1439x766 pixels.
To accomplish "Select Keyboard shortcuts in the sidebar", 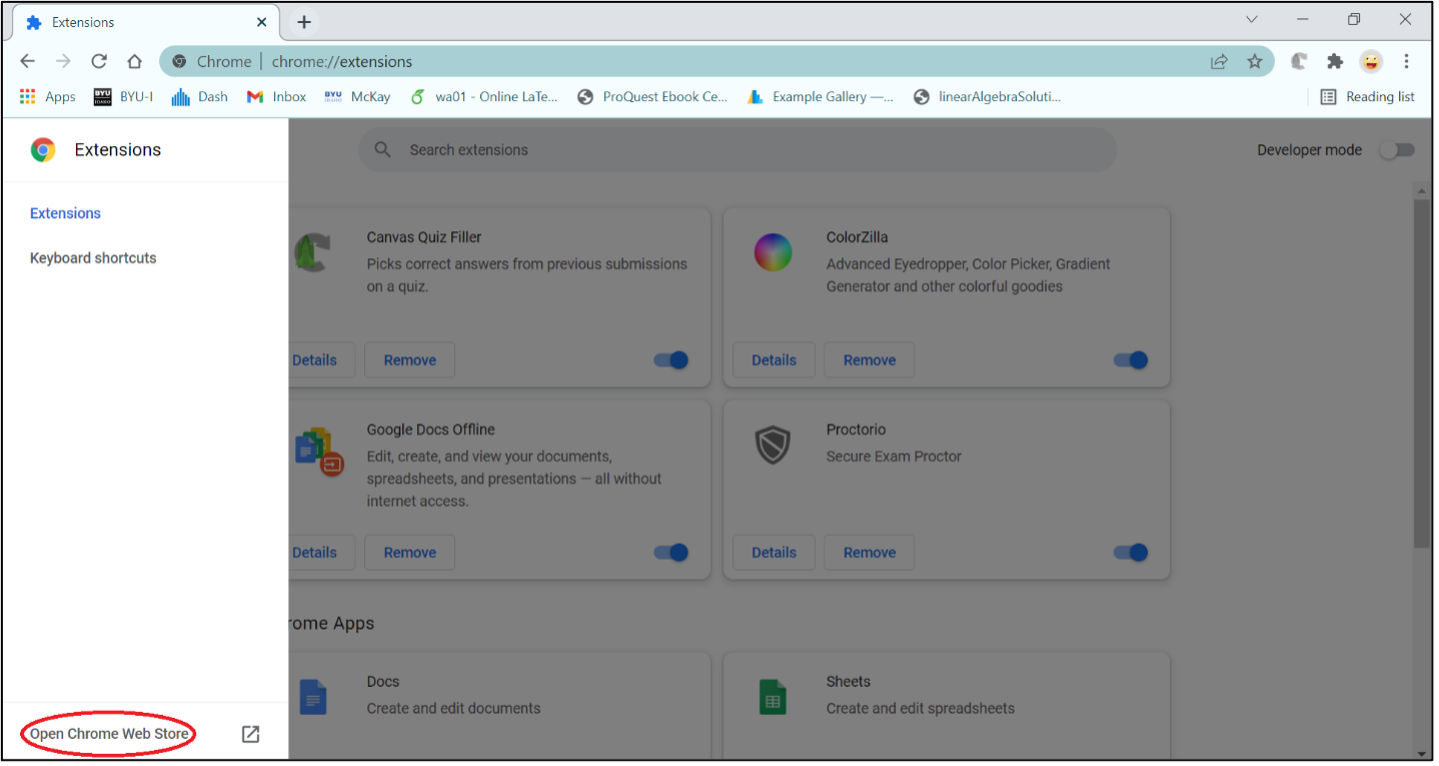I will 93,258.
